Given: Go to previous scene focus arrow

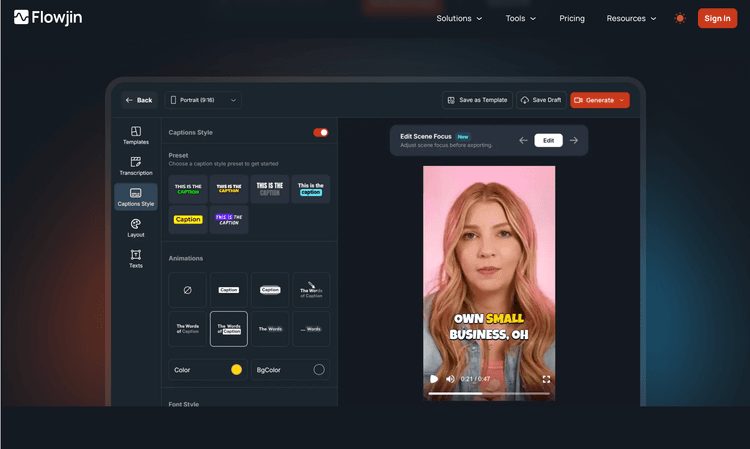Looking at the screenshot, I should click(523, 141).
